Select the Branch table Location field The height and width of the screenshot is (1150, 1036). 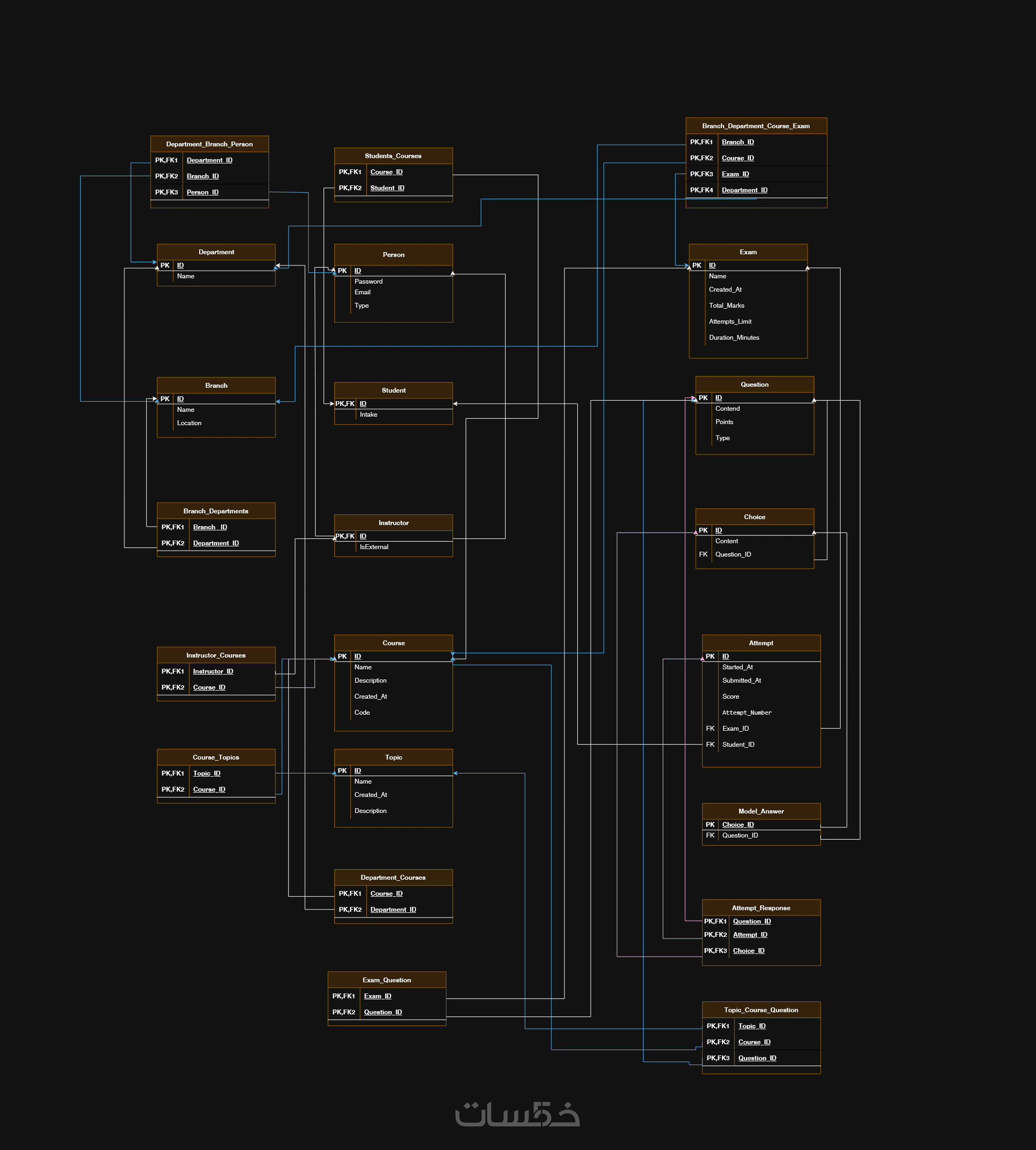click(x=189, y=423)
